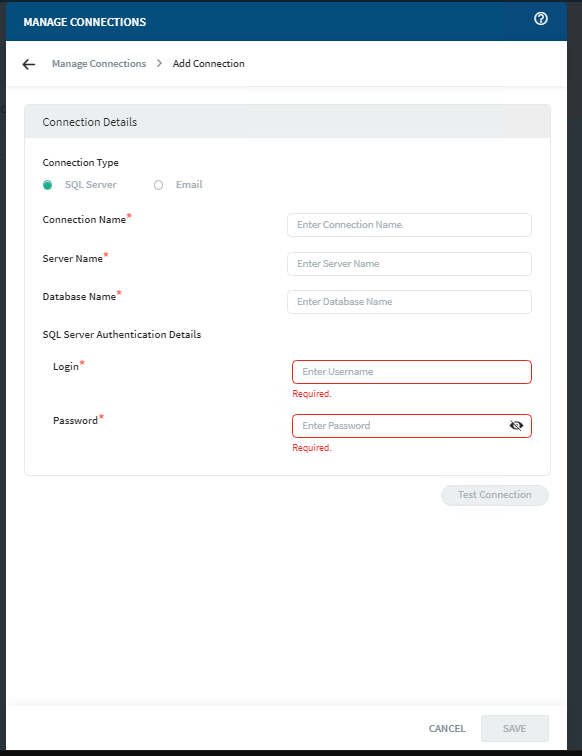The image size is (582, 756).
Task: Click the Manage Connections breadcrumb link
Action: click(x=99, y=64)
